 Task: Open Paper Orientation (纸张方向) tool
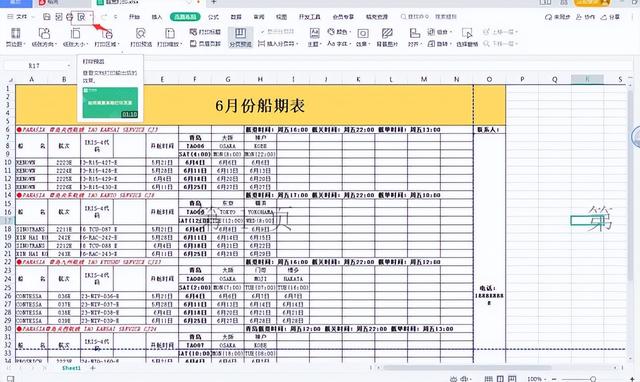(44, 38)
